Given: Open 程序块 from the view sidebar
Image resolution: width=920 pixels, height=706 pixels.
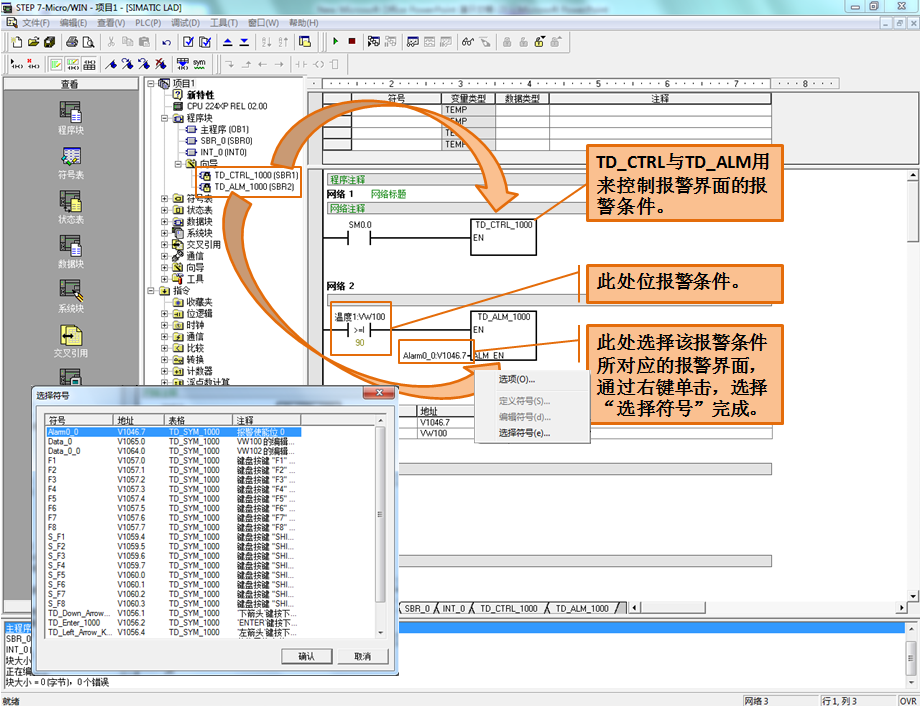Looking at the screenshot, I should pyautogui.click(x=70, y=118).
